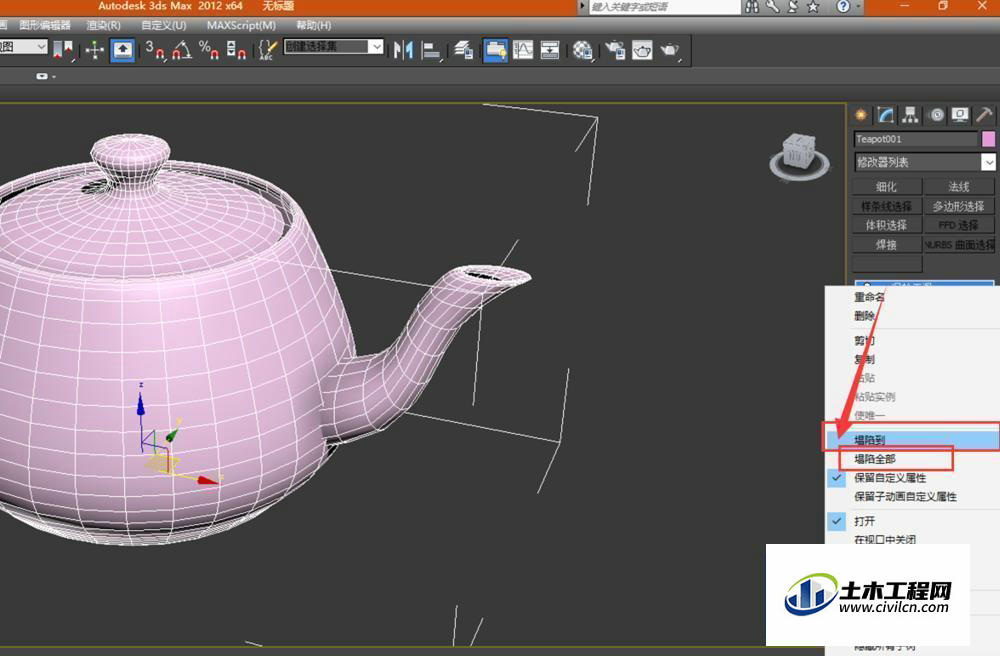Toggle the Keyboard Shortcut Override button

tap(122, 50)
